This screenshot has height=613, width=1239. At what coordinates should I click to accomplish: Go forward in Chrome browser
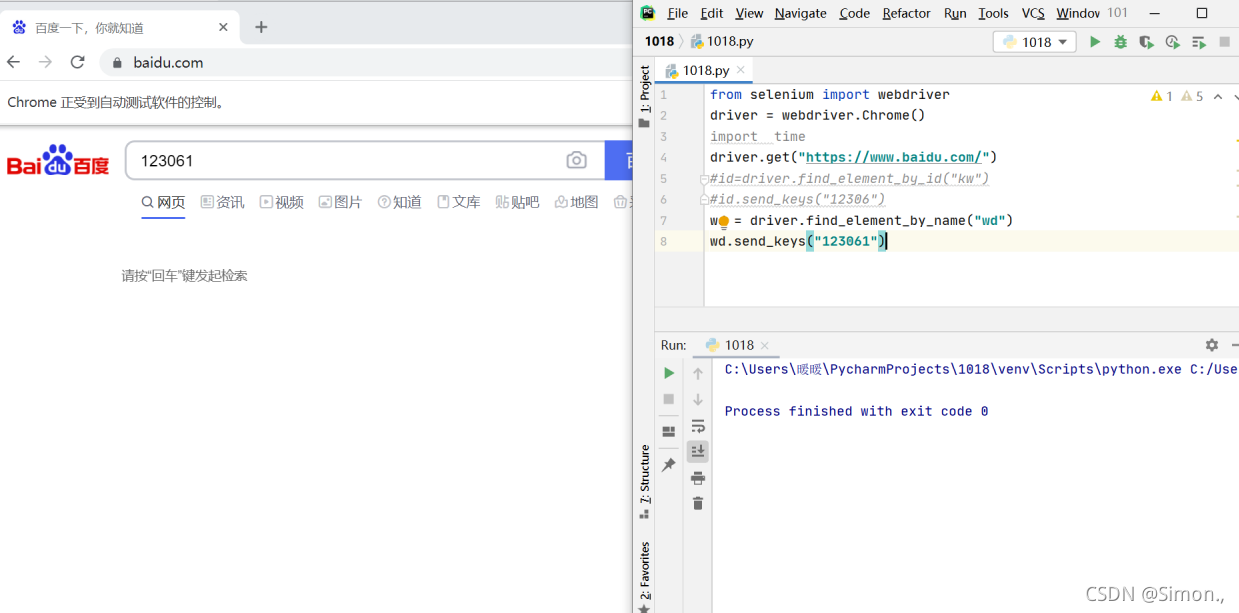click(45, 62)
